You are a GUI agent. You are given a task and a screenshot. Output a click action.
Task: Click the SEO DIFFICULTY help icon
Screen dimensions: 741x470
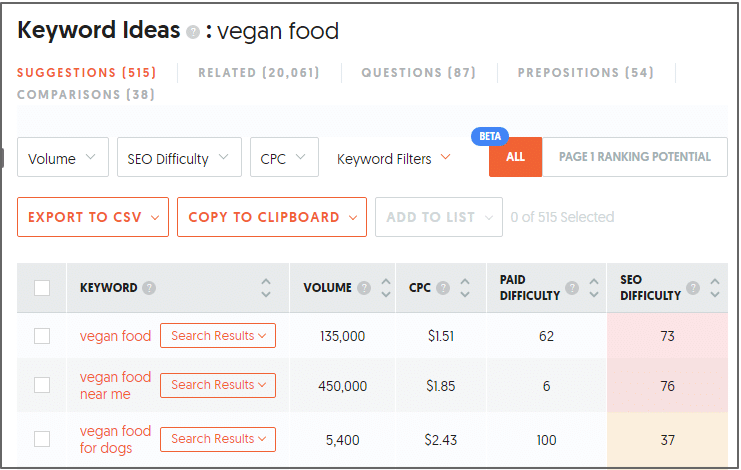[x=693, y=288]
